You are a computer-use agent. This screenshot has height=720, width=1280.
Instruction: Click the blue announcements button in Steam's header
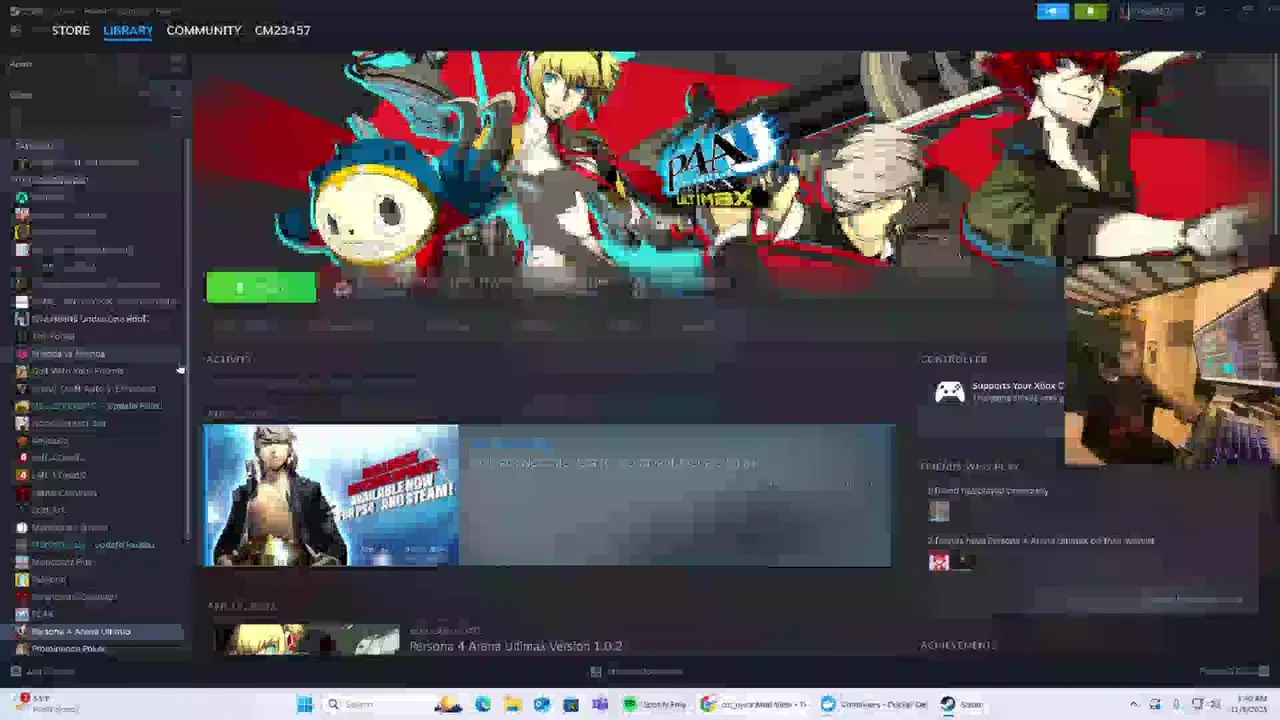click(x=1052, y=11)
